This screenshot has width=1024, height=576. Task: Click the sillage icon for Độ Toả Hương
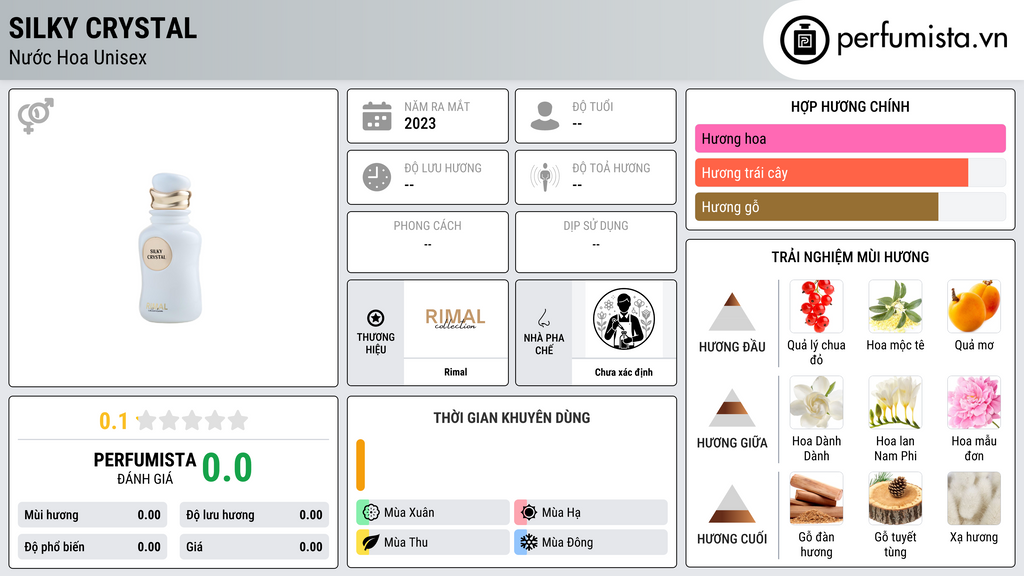[x=545, y=177]
